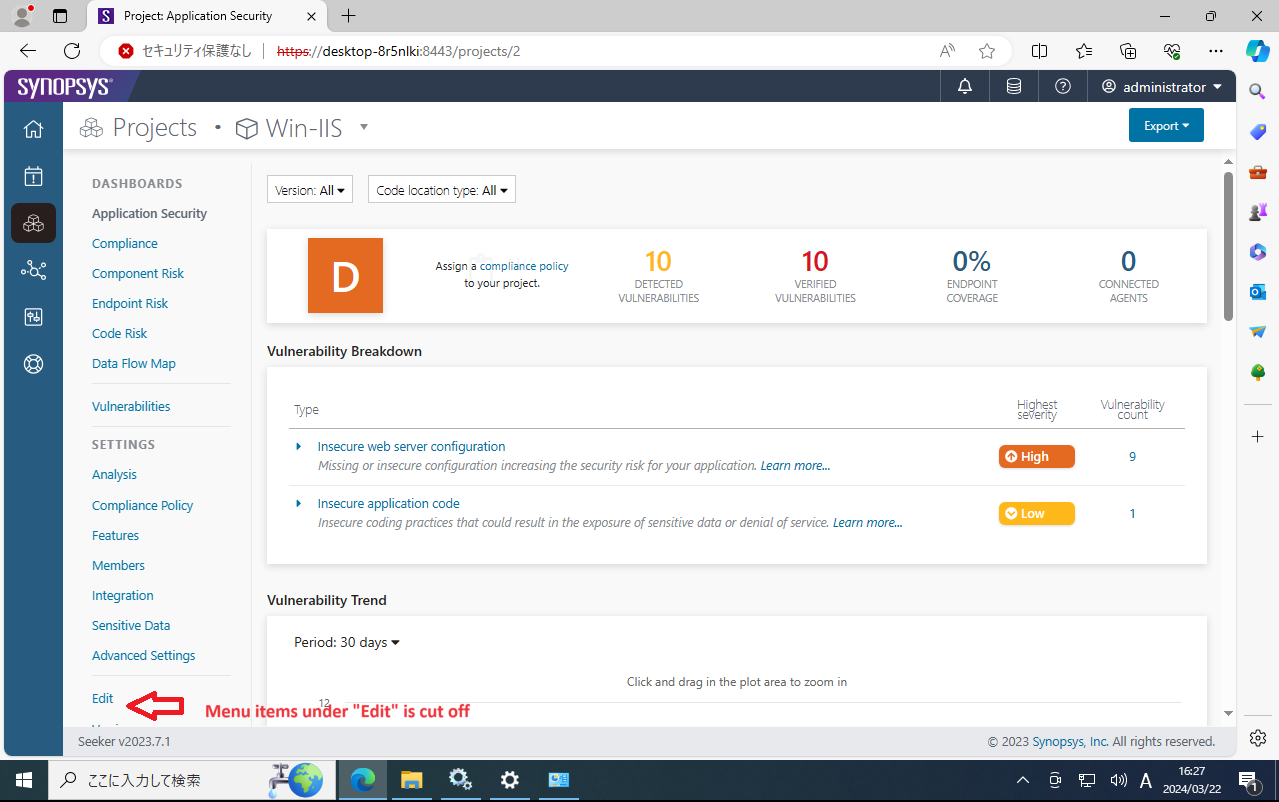Open the Component Risk dashboard
Viewport: 1279px width, 802px height.
[x=138, y=273]
